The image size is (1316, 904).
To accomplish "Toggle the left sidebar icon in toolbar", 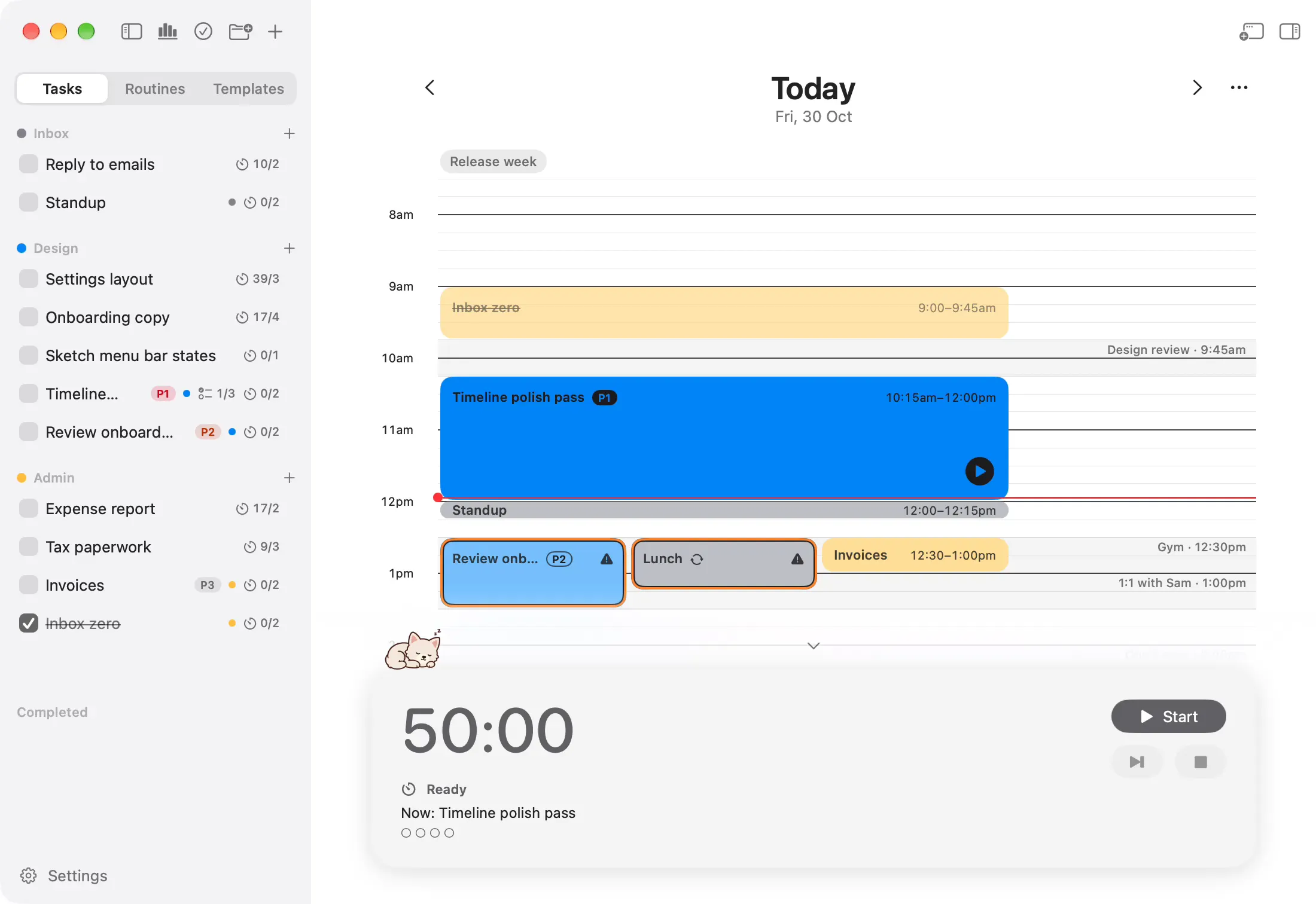I will [132, 31].
